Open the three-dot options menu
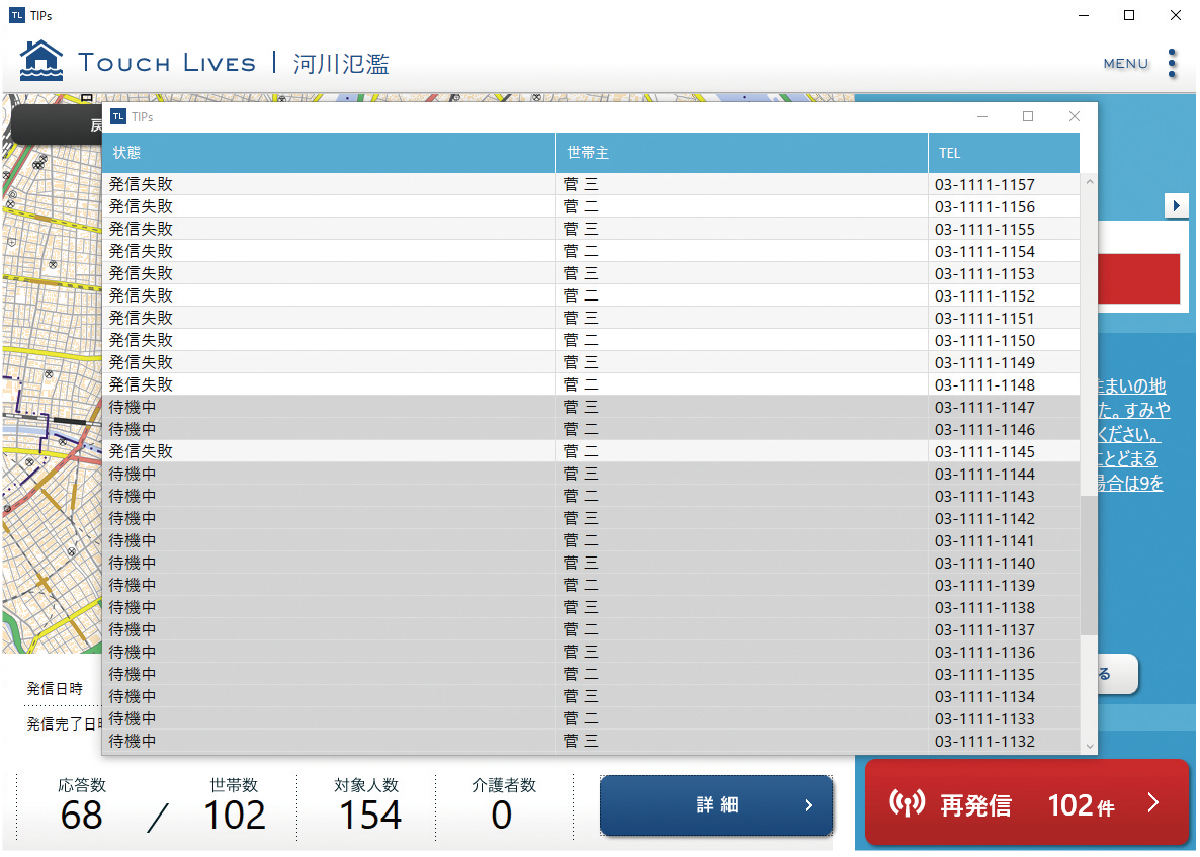This screenshot has width=1200, height=857. (1172, 63)
